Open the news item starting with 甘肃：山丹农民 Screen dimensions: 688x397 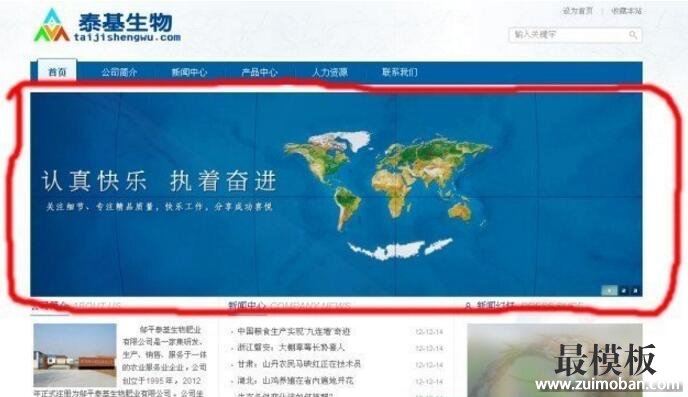(299, 364)
